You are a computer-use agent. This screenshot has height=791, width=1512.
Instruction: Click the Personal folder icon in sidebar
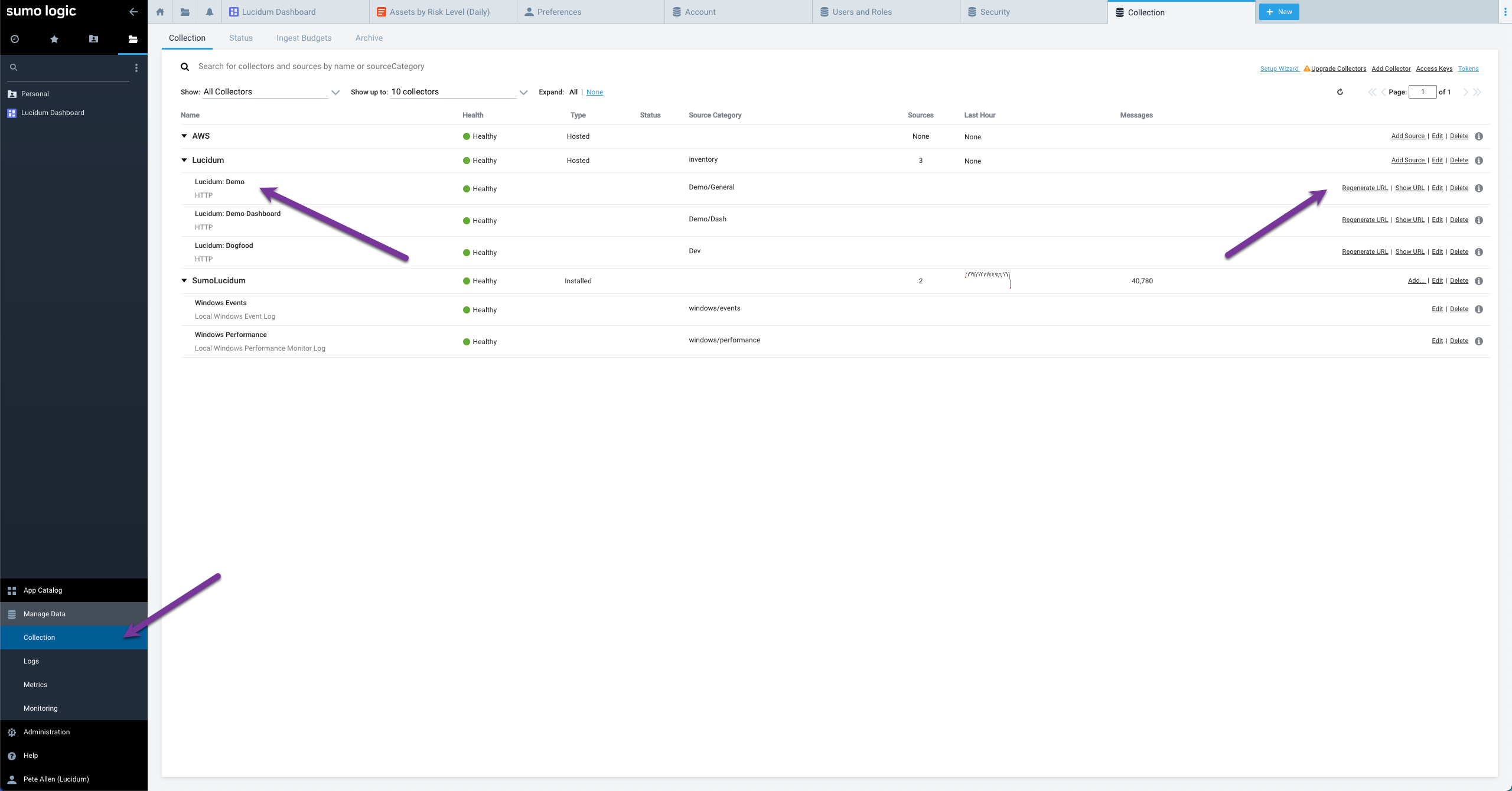(12, 93)
